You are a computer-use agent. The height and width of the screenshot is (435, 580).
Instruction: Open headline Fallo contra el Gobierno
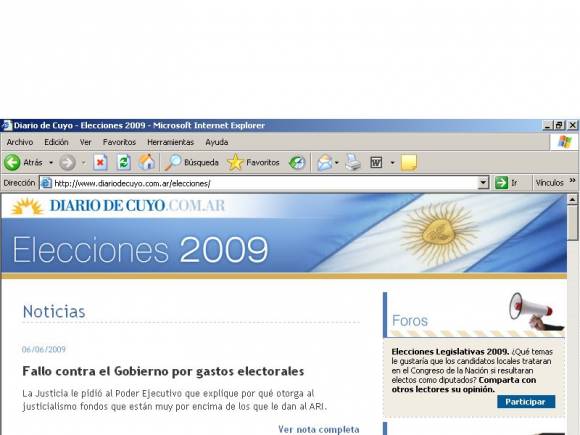point(163,371)
